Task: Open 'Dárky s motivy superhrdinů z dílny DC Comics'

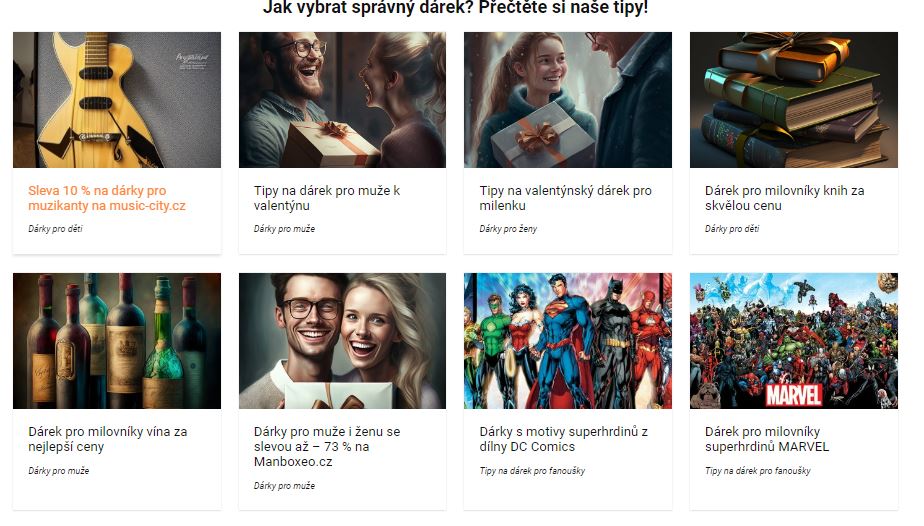Action: 563,439
